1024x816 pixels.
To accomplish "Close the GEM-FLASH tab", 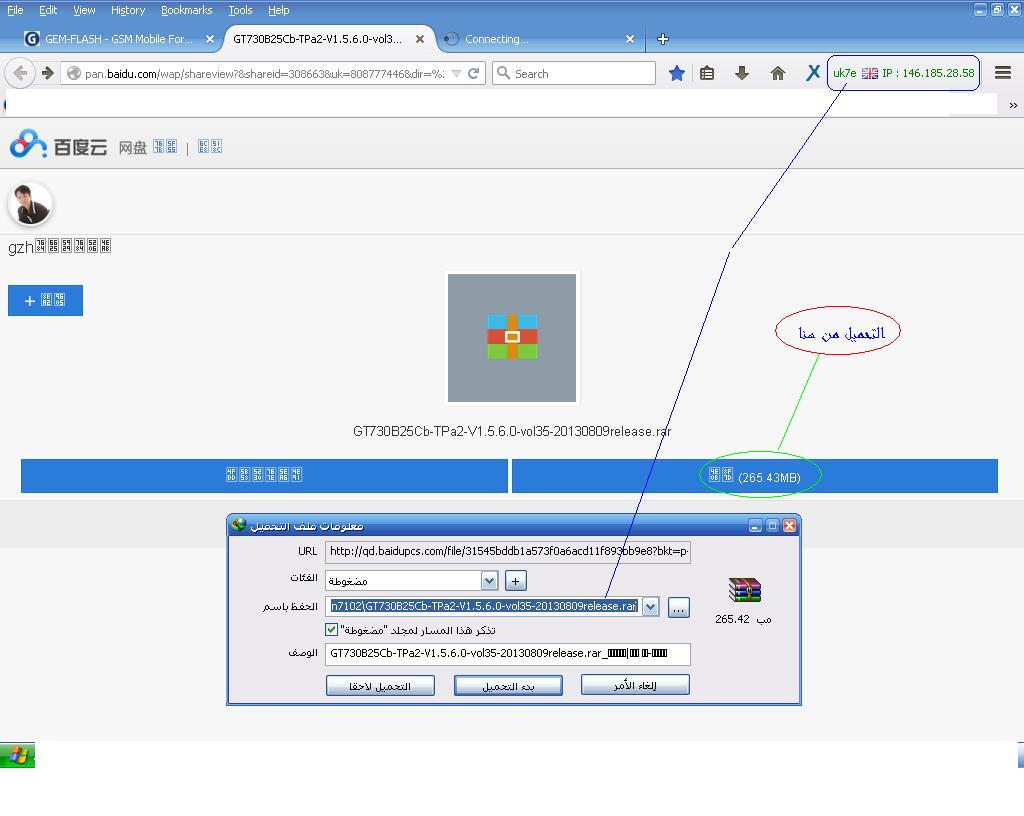I will coord(210,39).
